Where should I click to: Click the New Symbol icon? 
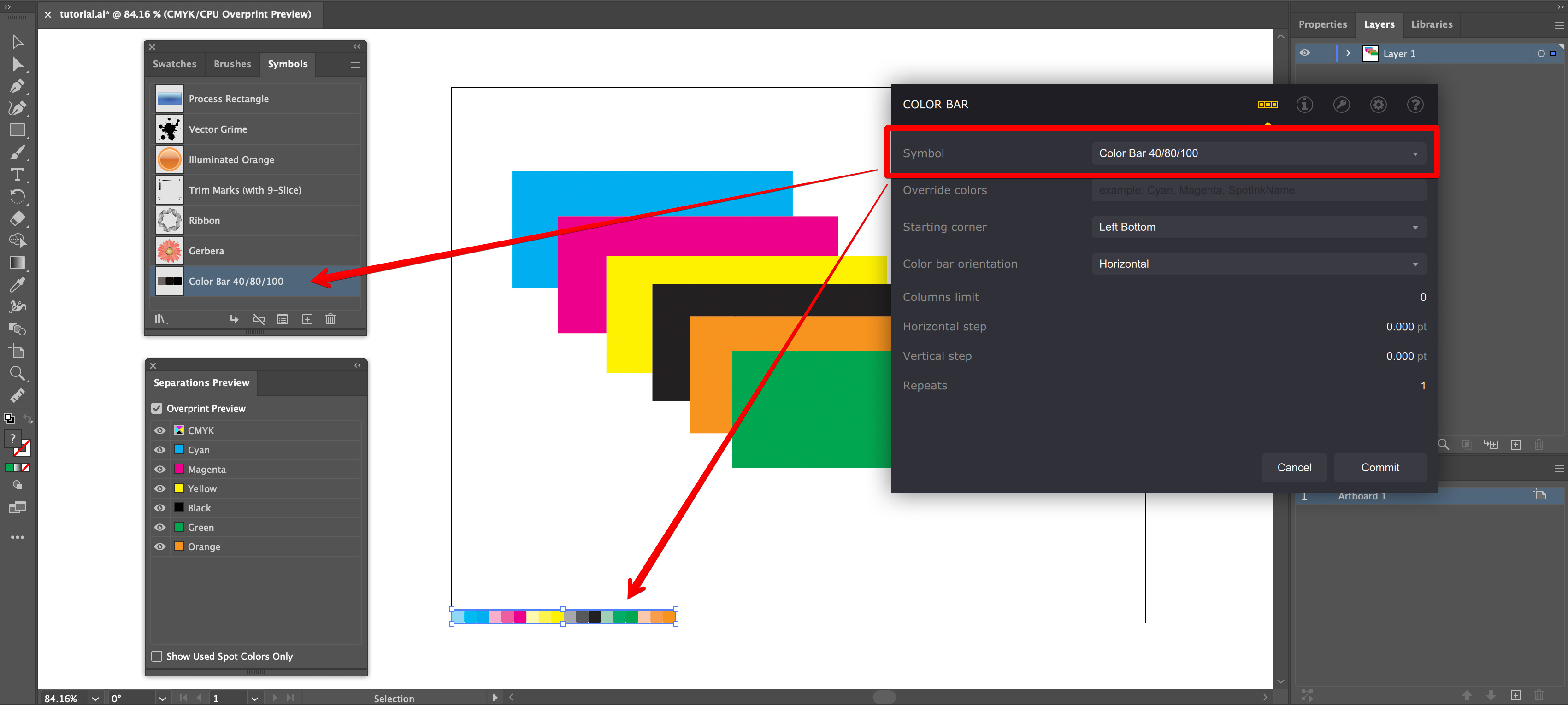click(307, 319)
